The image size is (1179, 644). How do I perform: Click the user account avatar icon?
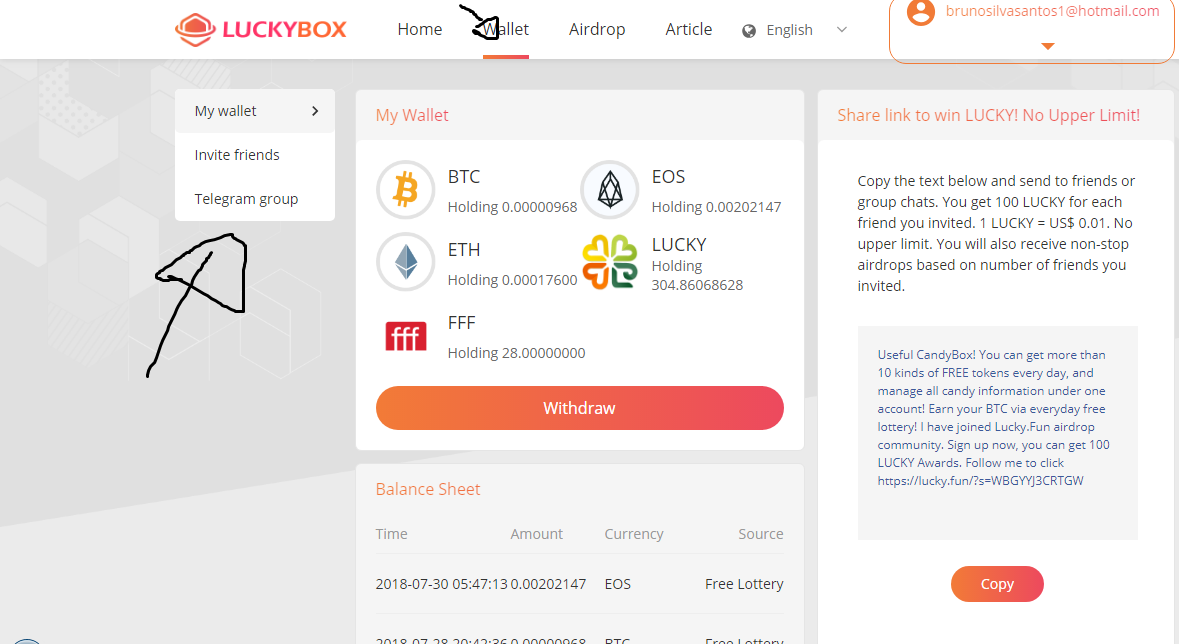pos(920,12)
